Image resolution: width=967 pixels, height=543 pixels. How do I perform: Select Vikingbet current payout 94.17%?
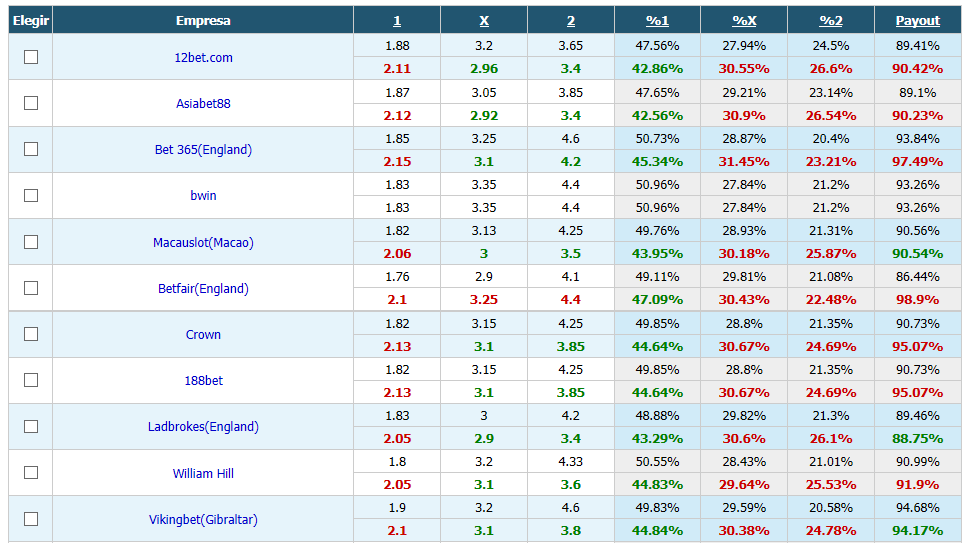coord(918,531)
